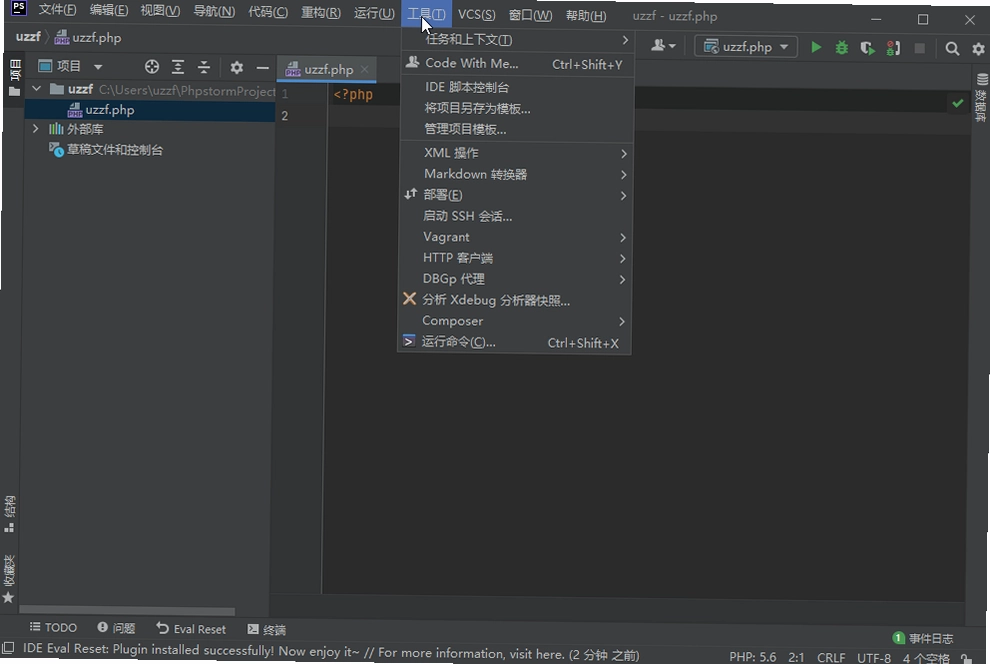The image size is (990, 664).
Task: Expand HTTP 客户端 submenu
Action: [515, 258]
